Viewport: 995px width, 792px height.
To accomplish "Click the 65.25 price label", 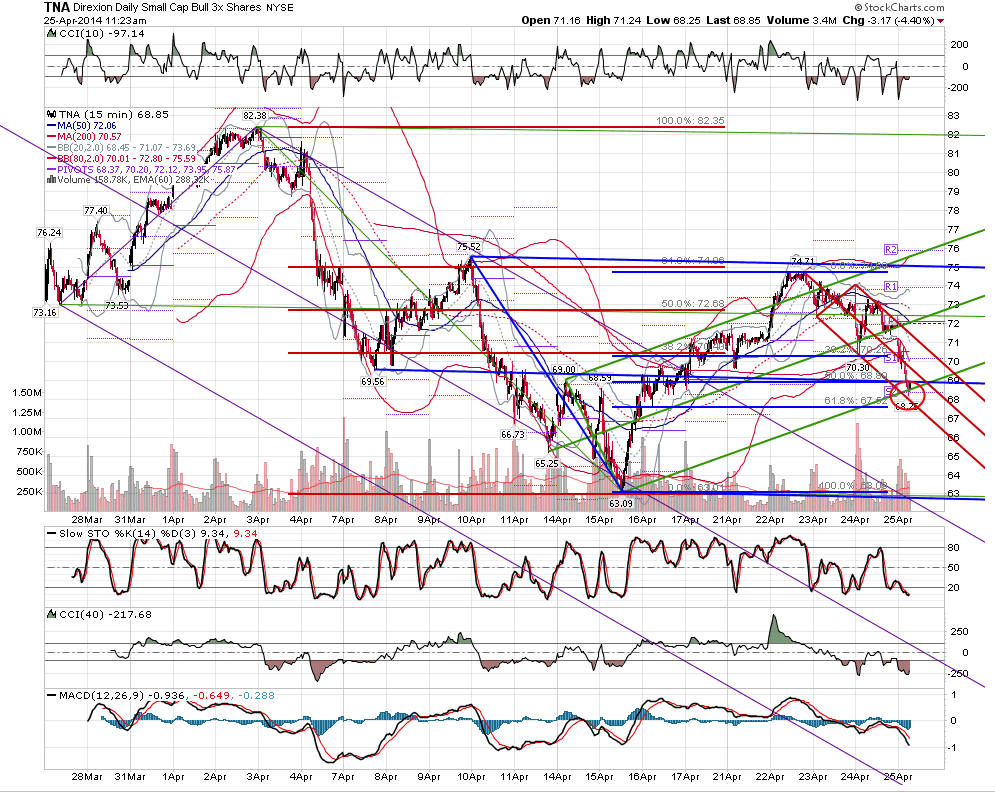I will pyautogui.click(x=546, y=464).
